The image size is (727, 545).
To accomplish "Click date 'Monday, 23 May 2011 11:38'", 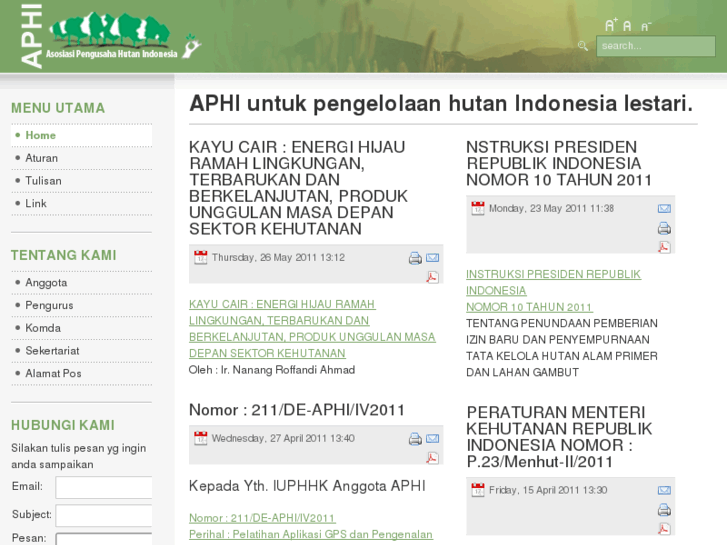I will [551, 208].
